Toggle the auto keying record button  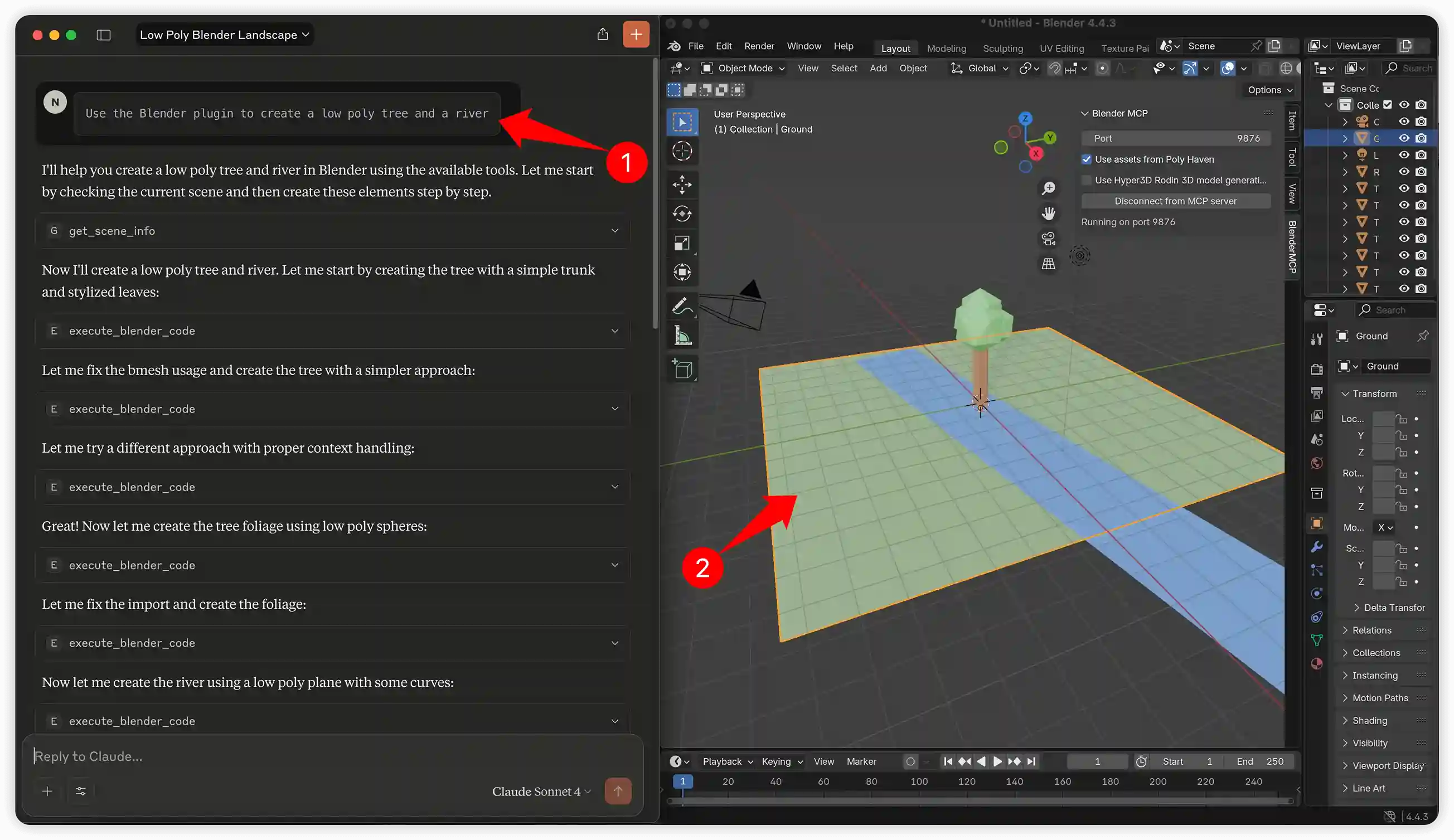coord(910,761)
